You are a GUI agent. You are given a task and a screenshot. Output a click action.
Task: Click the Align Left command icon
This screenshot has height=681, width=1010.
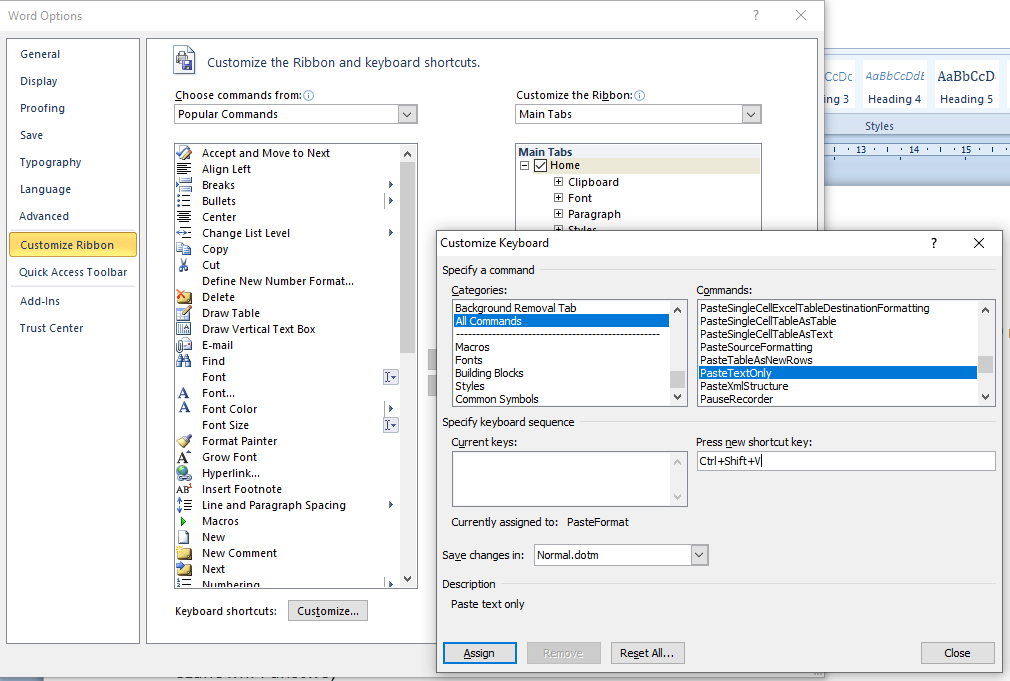click(184, 169)
